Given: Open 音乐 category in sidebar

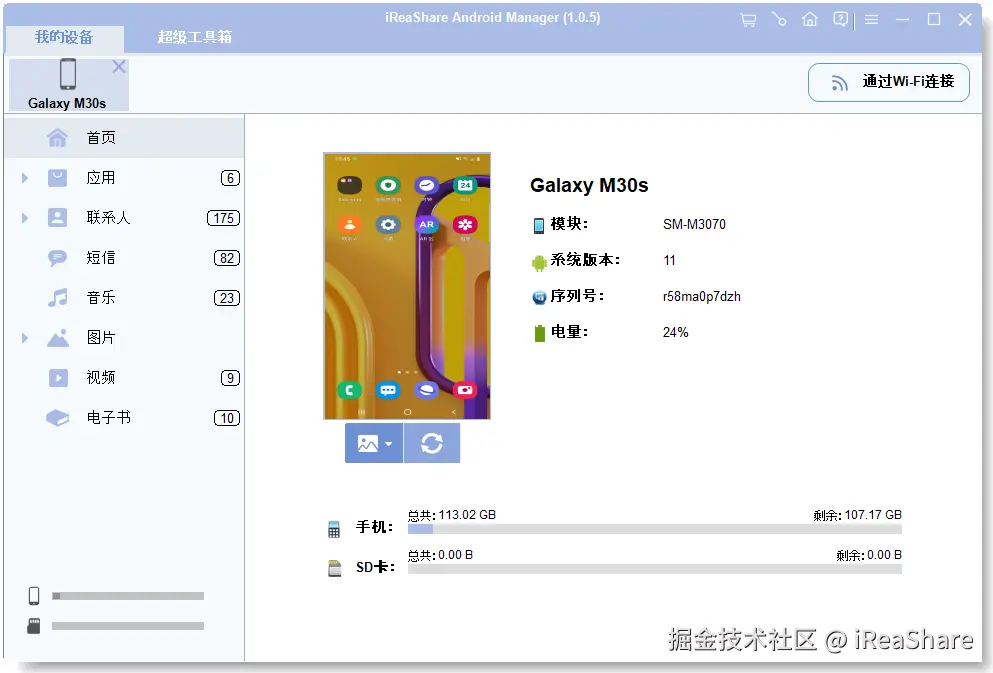Looking at the screenshot, I should (x=124, y=298).
